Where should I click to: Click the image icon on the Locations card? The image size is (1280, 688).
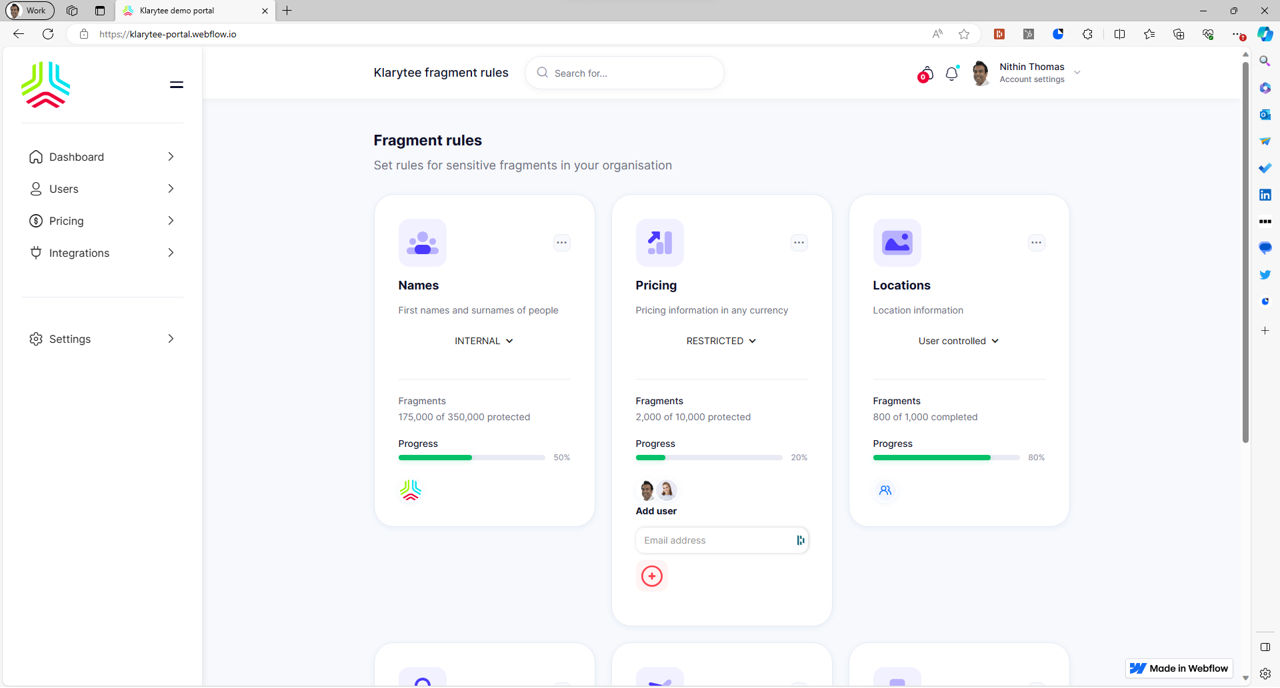click(897, 242)
